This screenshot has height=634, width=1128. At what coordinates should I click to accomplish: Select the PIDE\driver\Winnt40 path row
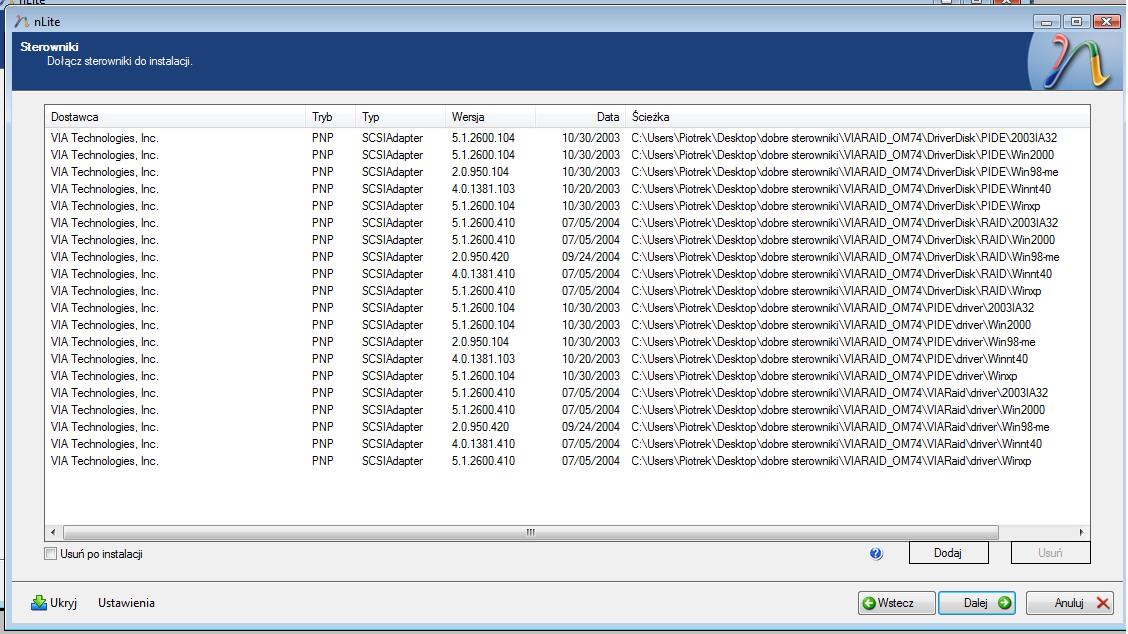click(567, 359)
